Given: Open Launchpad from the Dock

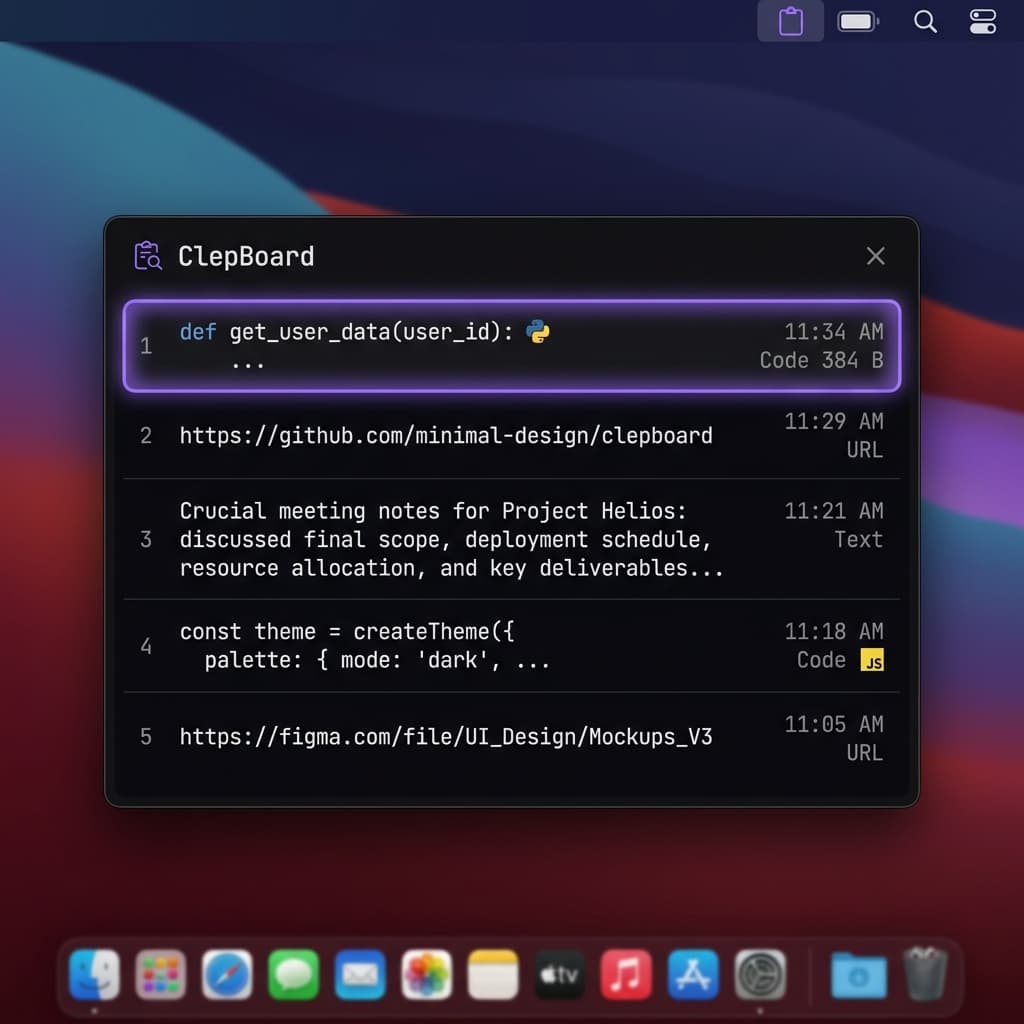Looking at the screenshot, I should point(161,975).
